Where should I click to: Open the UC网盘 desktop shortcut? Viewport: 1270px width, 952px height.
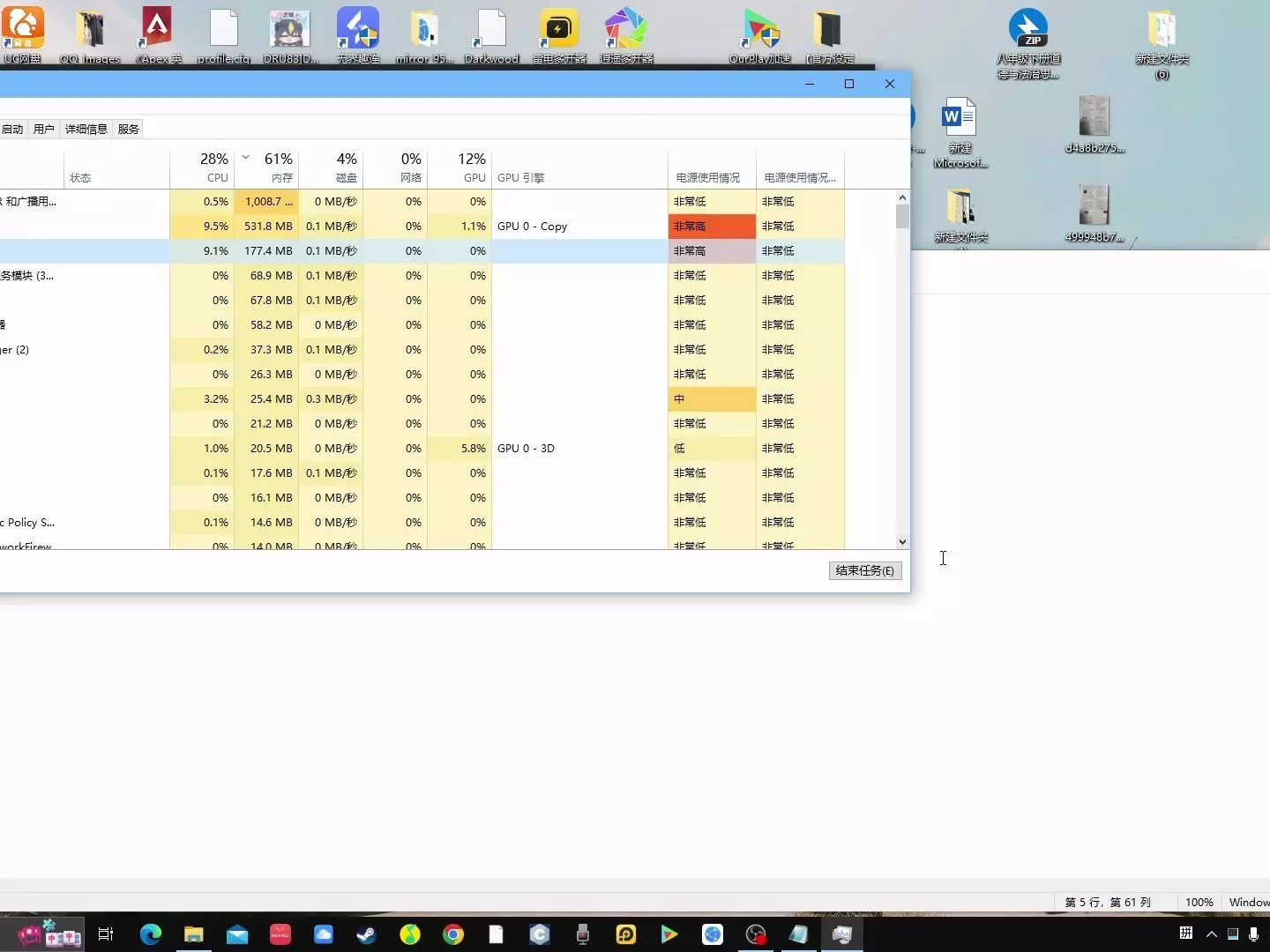tap(23, 33)
